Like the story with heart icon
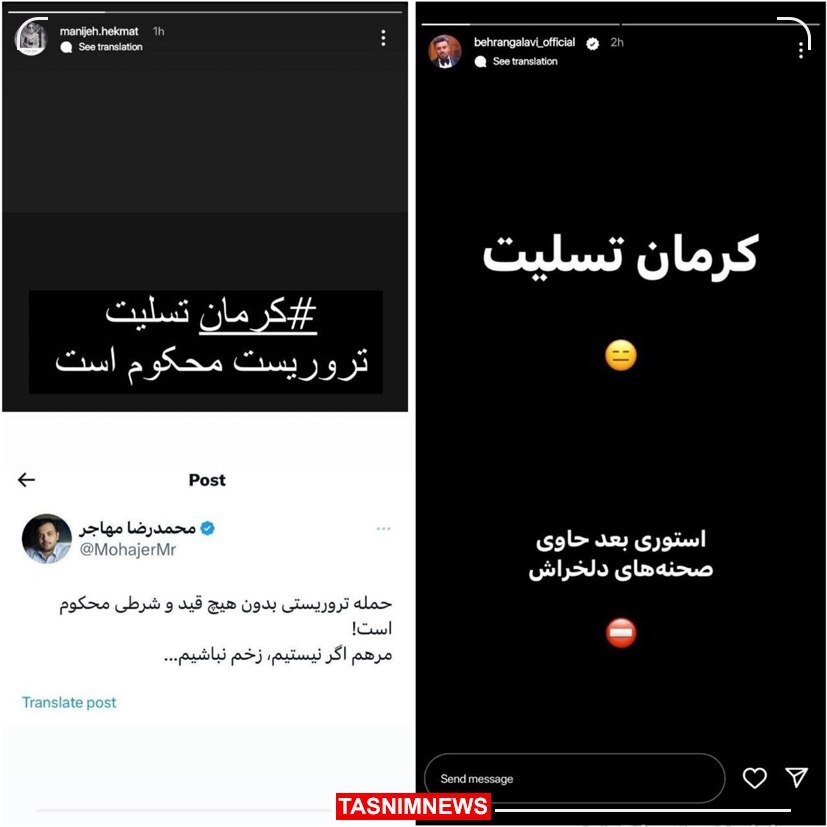Viewport: 827px width, 827px height. tap(755, 778)
